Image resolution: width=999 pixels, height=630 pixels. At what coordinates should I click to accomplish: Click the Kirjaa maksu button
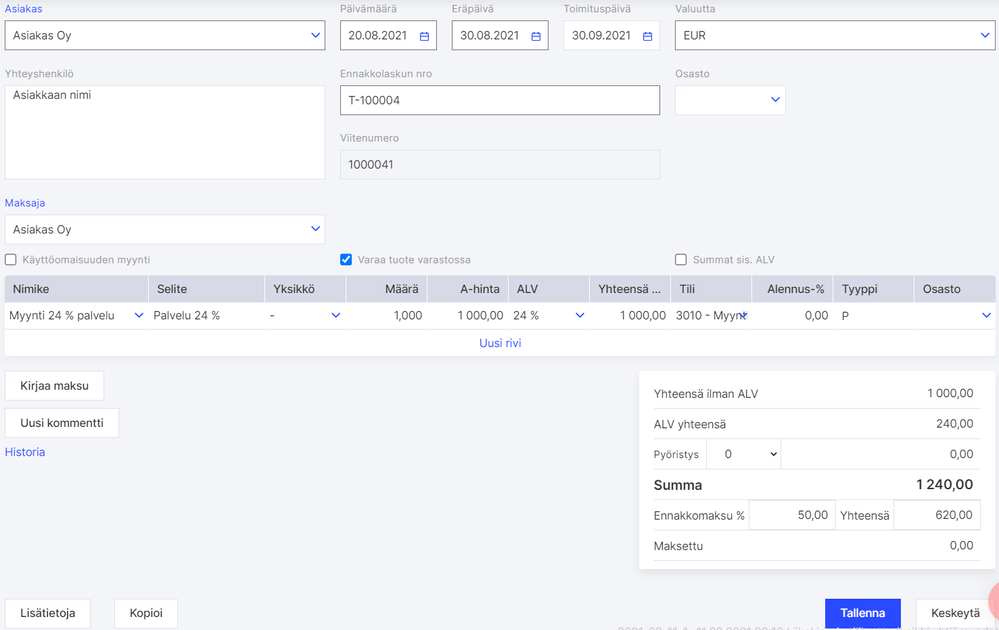pos(54,386)
